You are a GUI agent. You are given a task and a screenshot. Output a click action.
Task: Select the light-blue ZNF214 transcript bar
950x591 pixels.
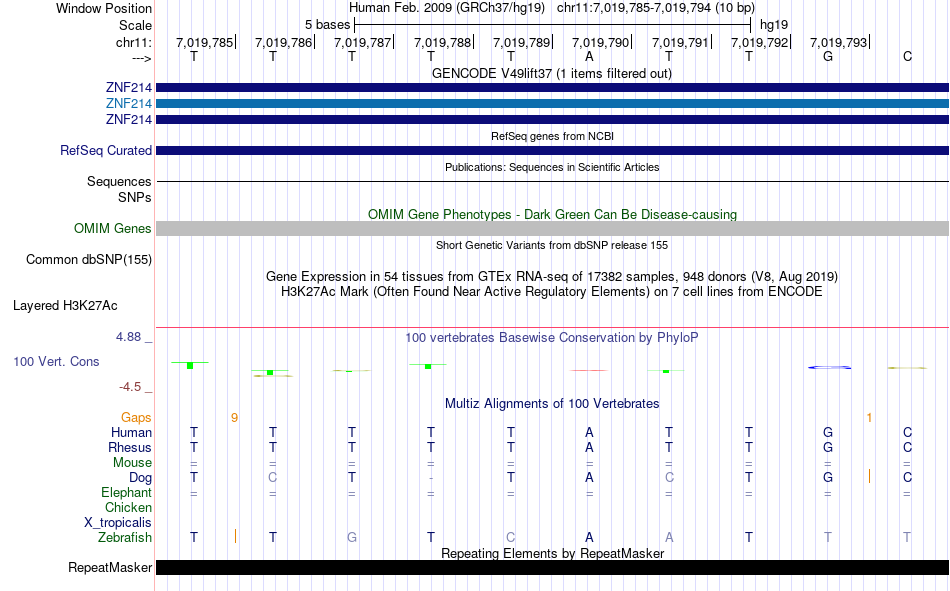(x=552, y=104)
